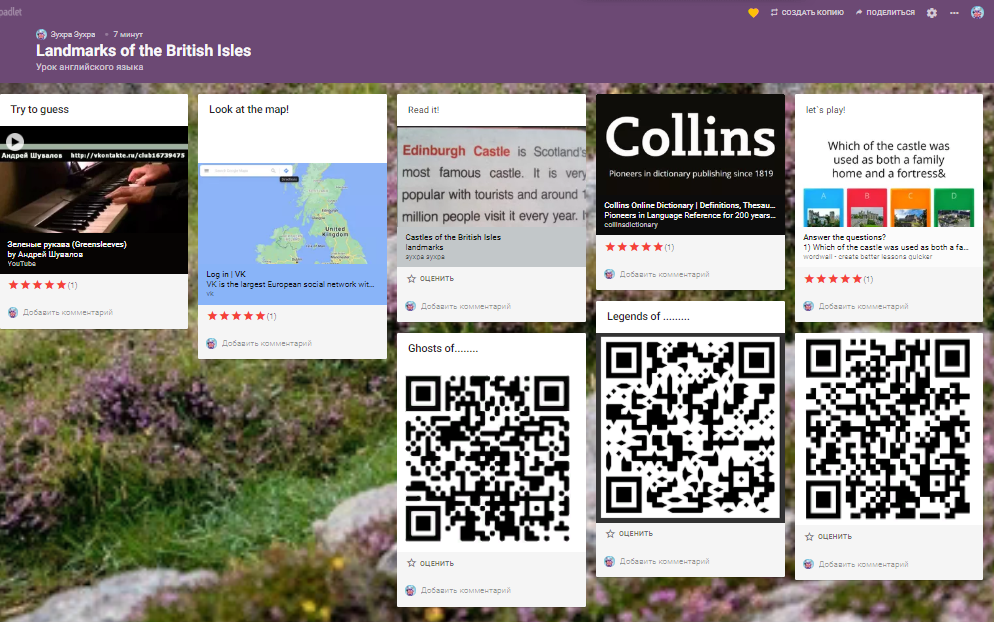Give fifth star on Try to guess post
This screenshot has width=994, height=622.
61,285
